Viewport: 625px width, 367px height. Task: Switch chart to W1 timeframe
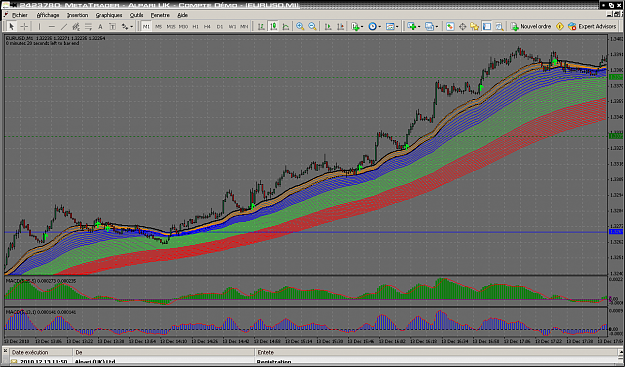(x=232, y=27)
